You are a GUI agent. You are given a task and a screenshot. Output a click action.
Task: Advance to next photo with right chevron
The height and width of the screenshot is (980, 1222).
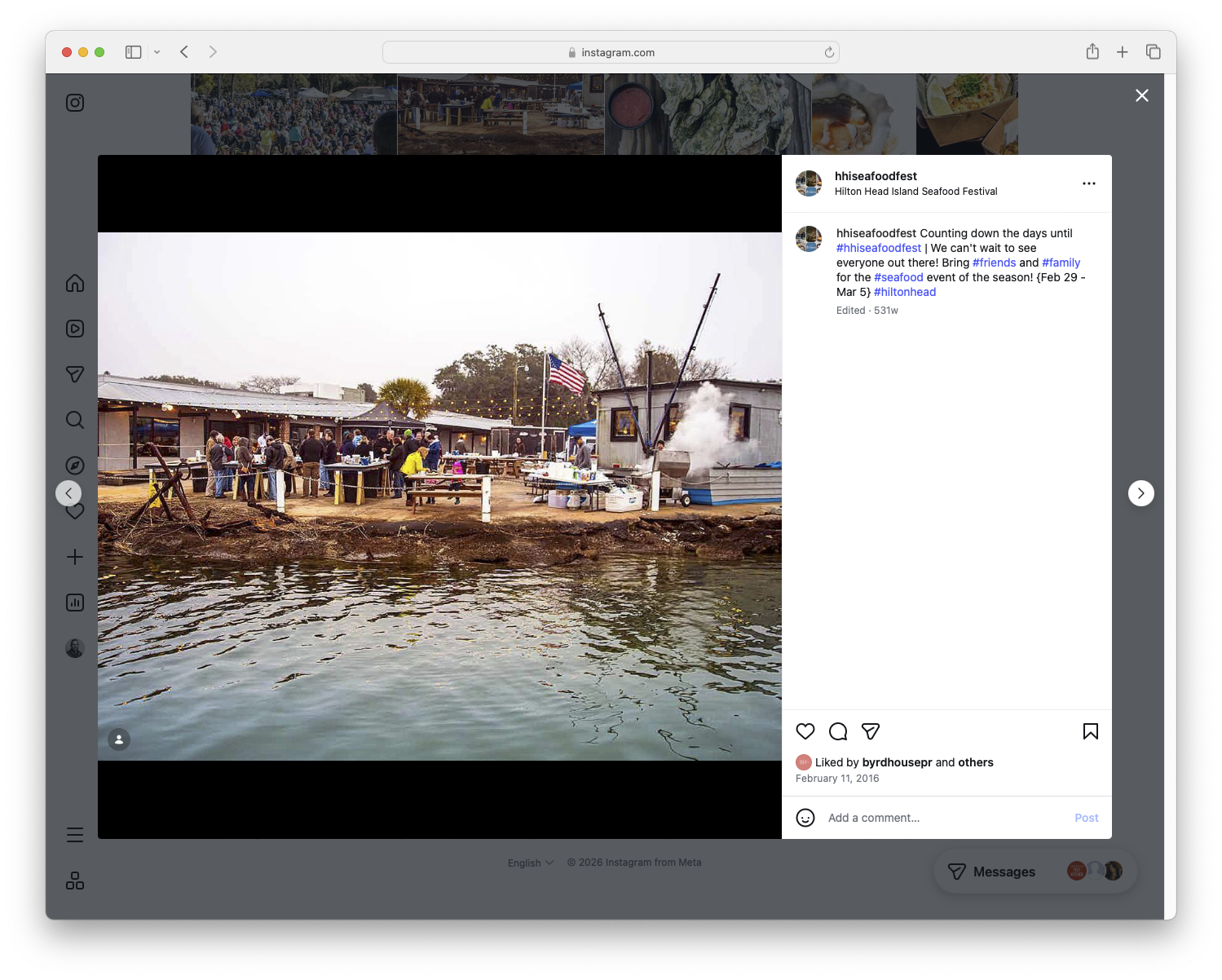point(1140,492)
